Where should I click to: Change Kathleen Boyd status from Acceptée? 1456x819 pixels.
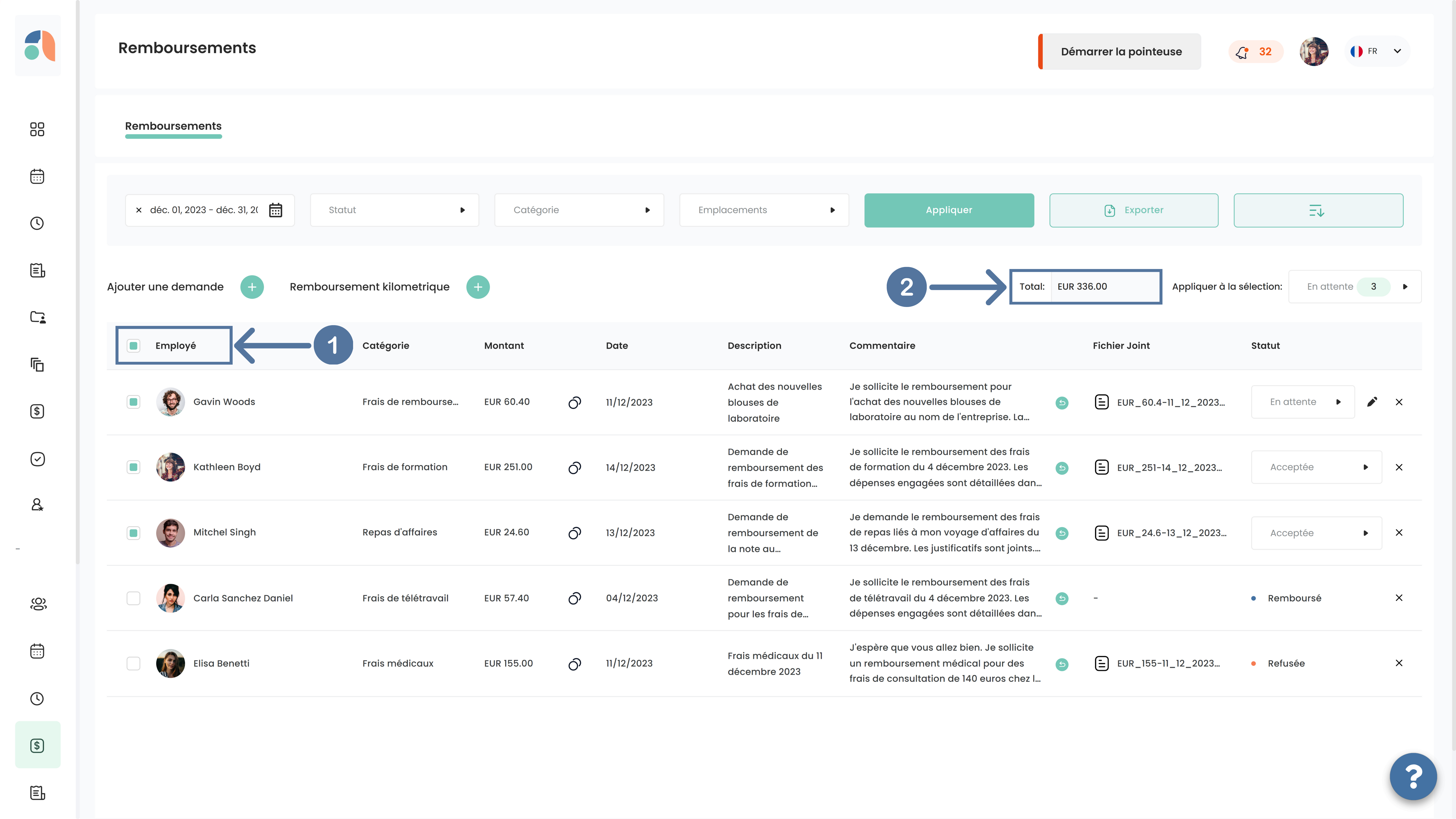point(1316,467)
